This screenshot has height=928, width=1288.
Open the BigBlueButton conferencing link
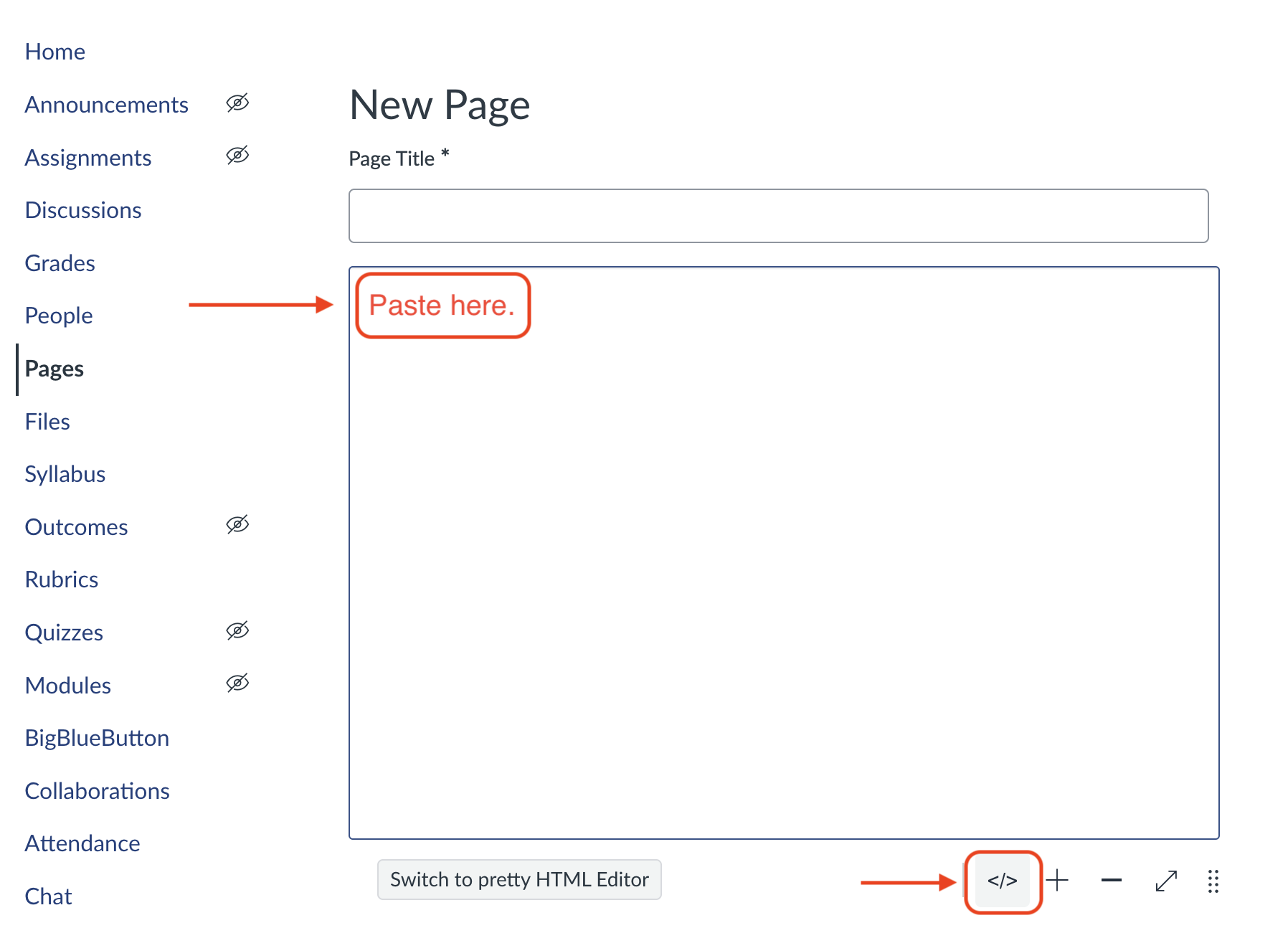(x=97, y=738)
